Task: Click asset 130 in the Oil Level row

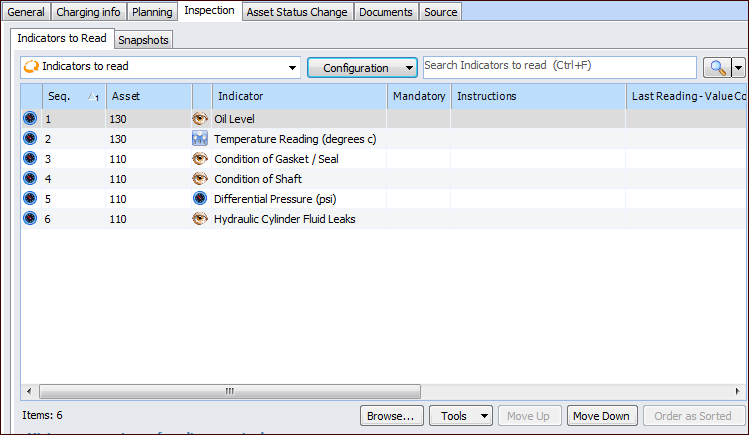Action: click(118, 119)
